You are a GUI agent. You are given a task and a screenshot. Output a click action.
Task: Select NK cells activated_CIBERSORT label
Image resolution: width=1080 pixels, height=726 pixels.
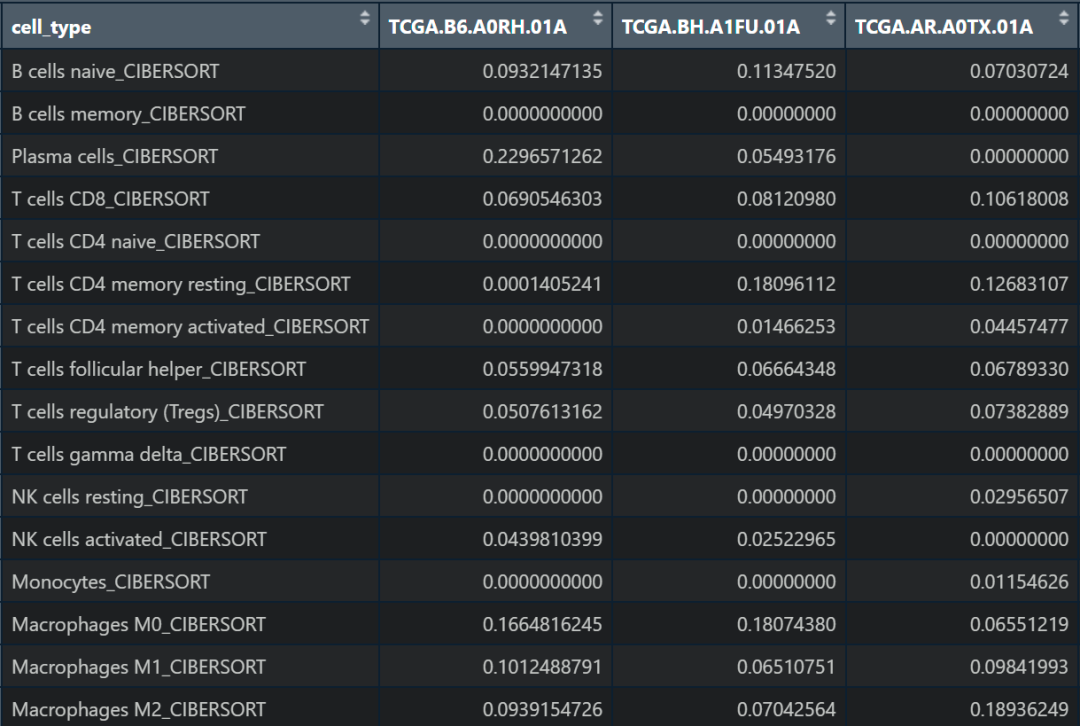pyautogui.click(x=138, y=540)
